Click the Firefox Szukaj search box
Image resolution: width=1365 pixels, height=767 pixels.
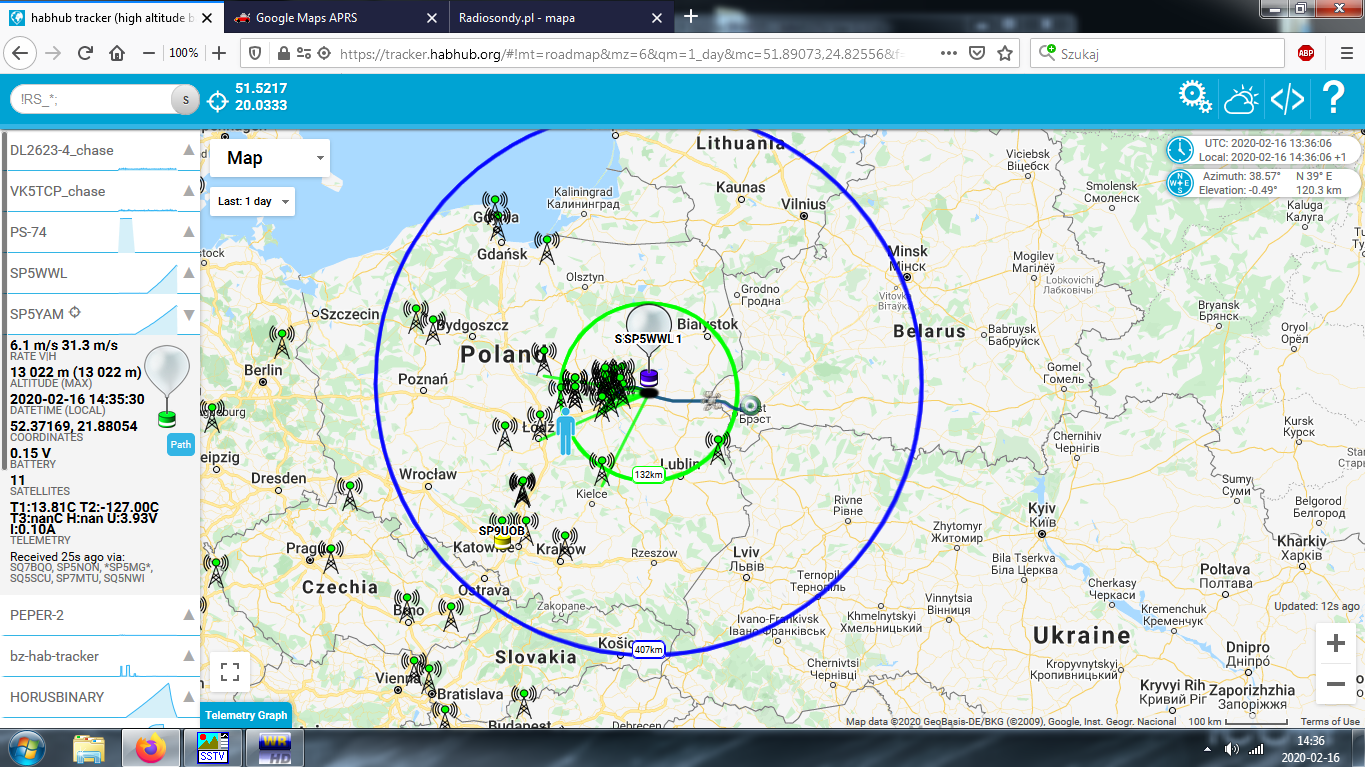[x=1157, y=53]
